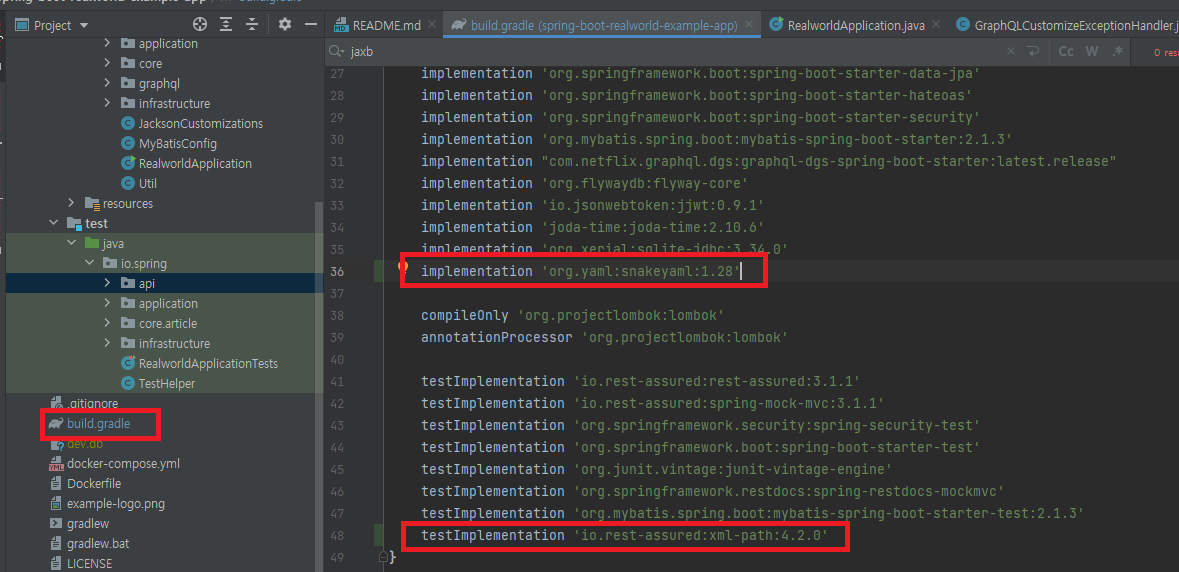Expand the core.article test package
The height and width of the screenshot is (572, 1179).
pos(107,323)
